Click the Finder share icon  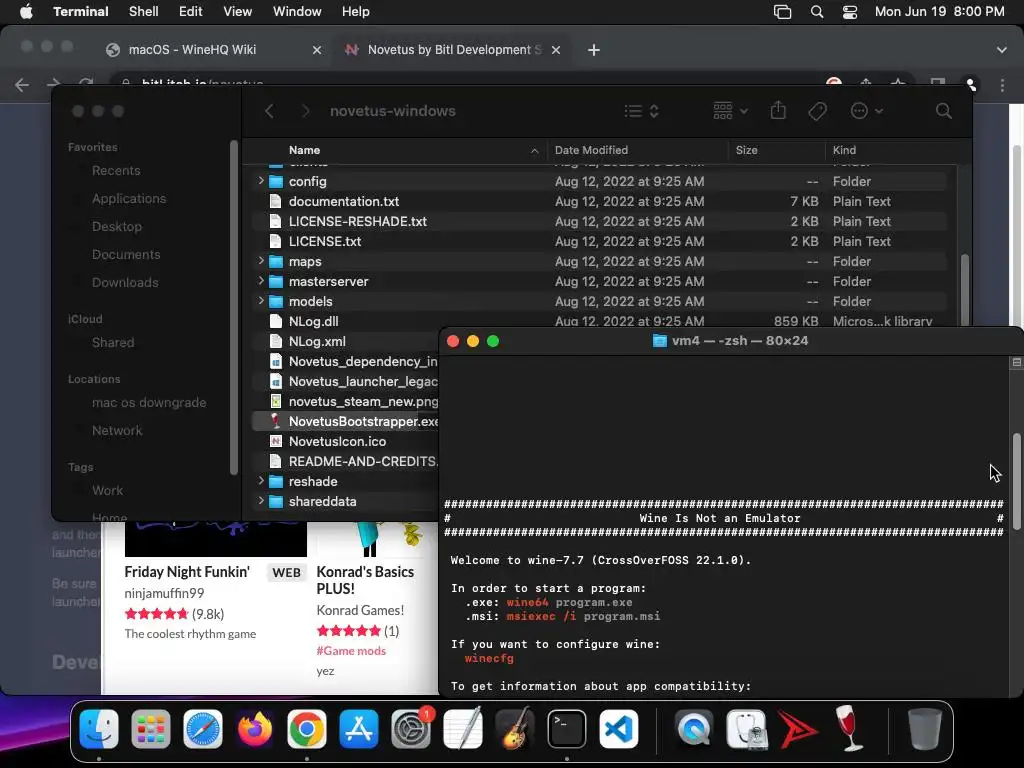coord(778,110)
